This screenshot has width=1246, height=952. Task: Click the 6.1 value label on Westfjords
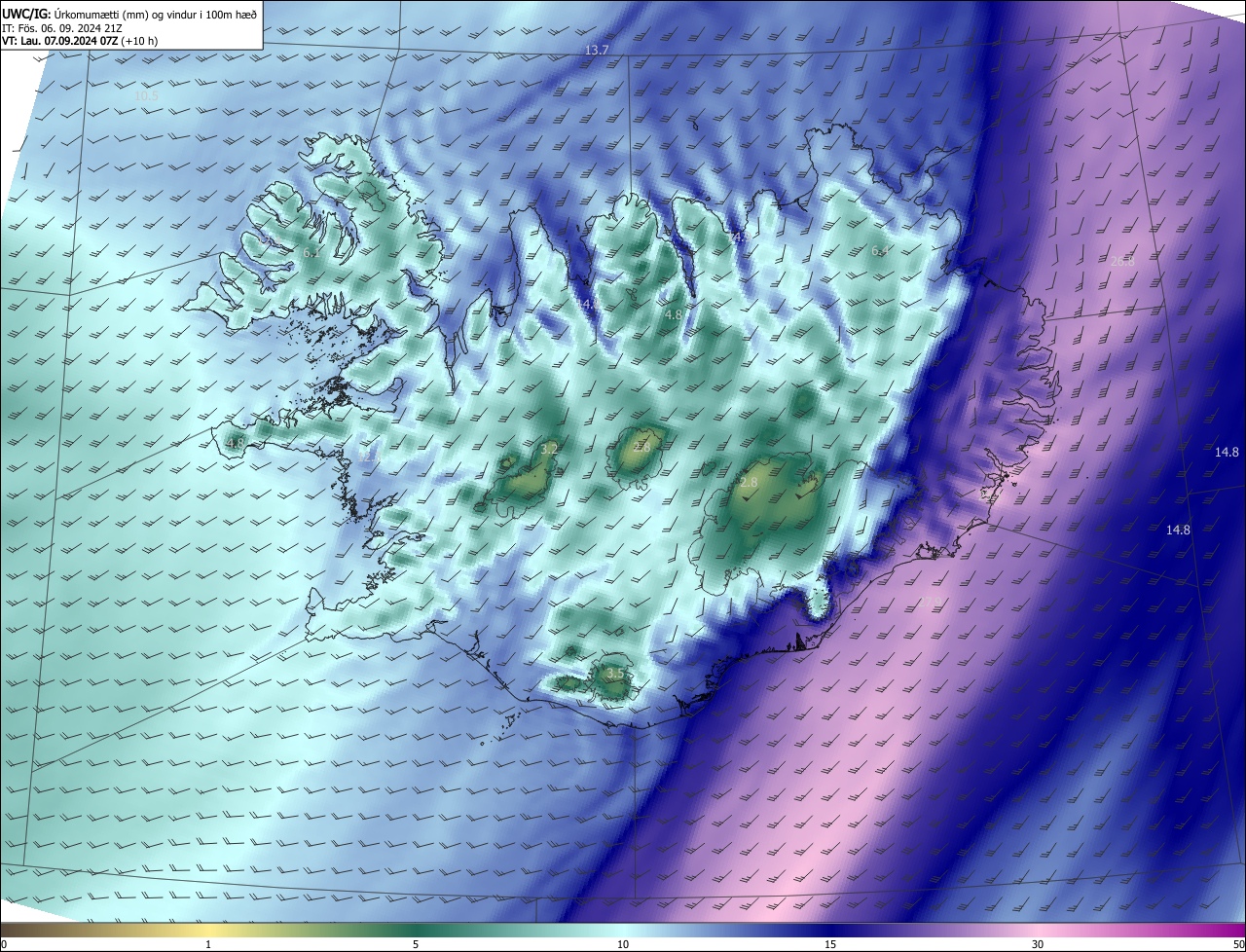pyautogui.click(x=311, y=253)
